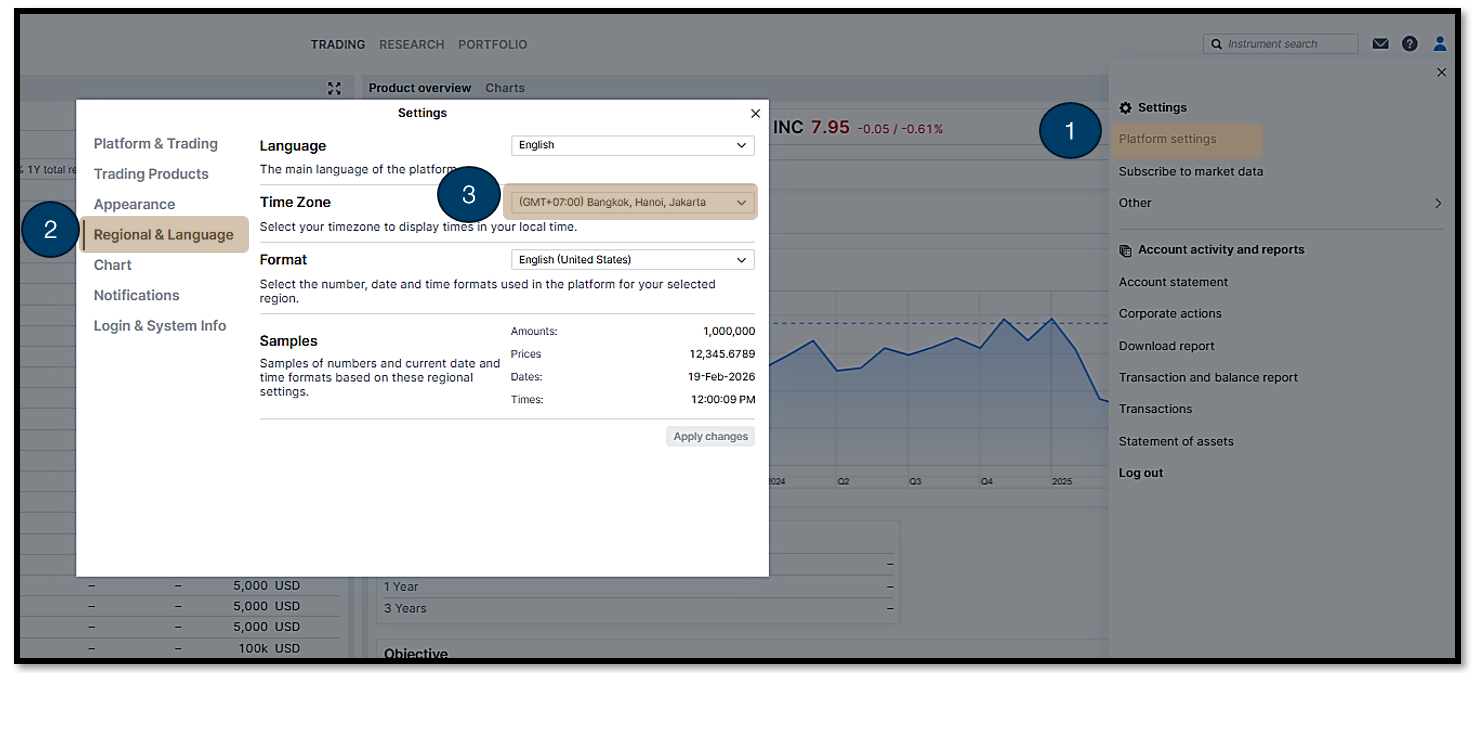The image size is (1472, 738).
Task: Click the expand panel fullscreen icon
Action: [335, 88]
